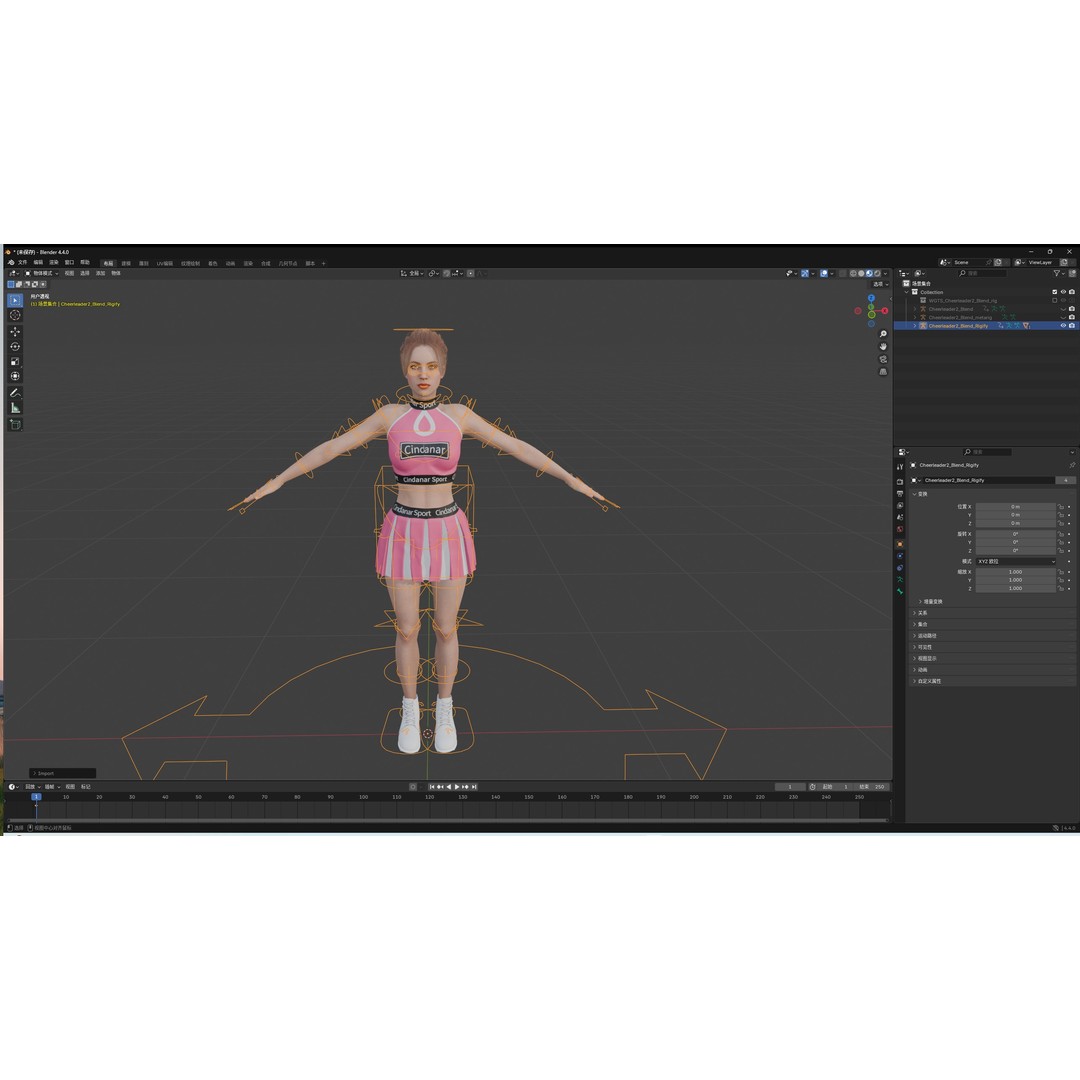Switch to UV Editing workspace tab
Image resolution: width=1080 pixels, height=1080 pixels.
[165, 263]
